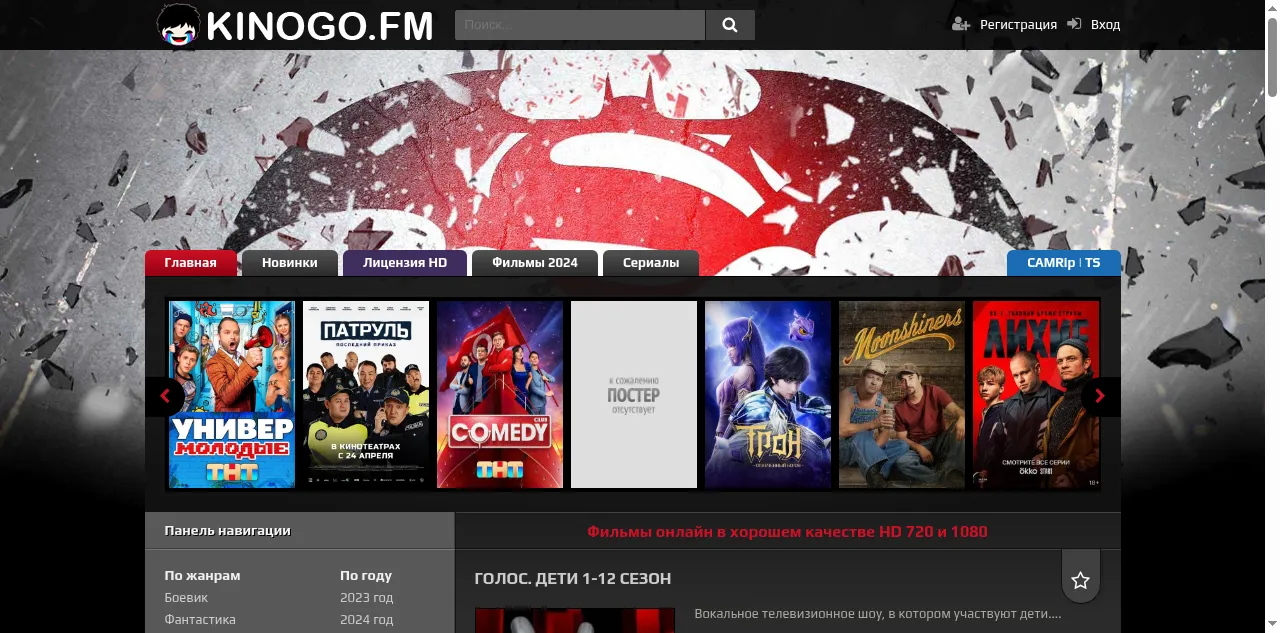Open the CAMRip | TS tab
The image size is (1280, 633).
click(x=1064, y=263)
